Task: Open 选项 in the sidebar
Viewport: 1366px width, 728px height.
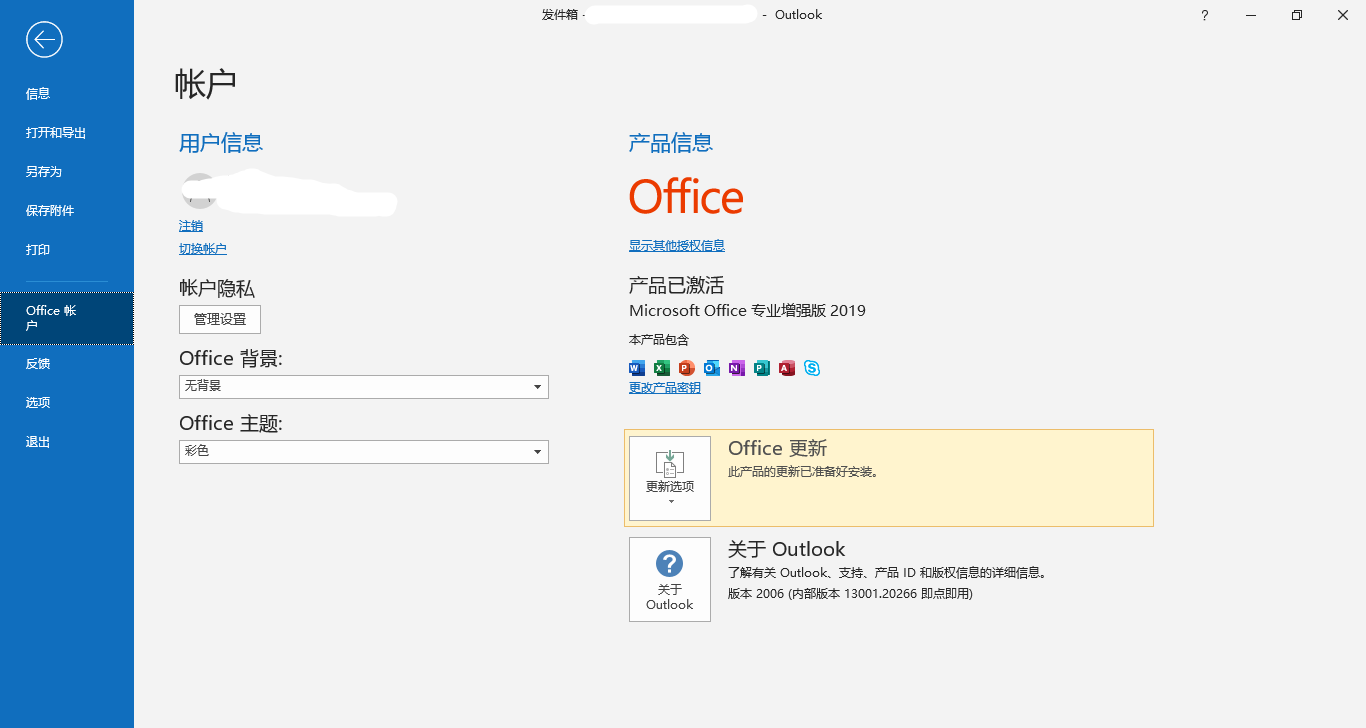Action: coord(67,403)
